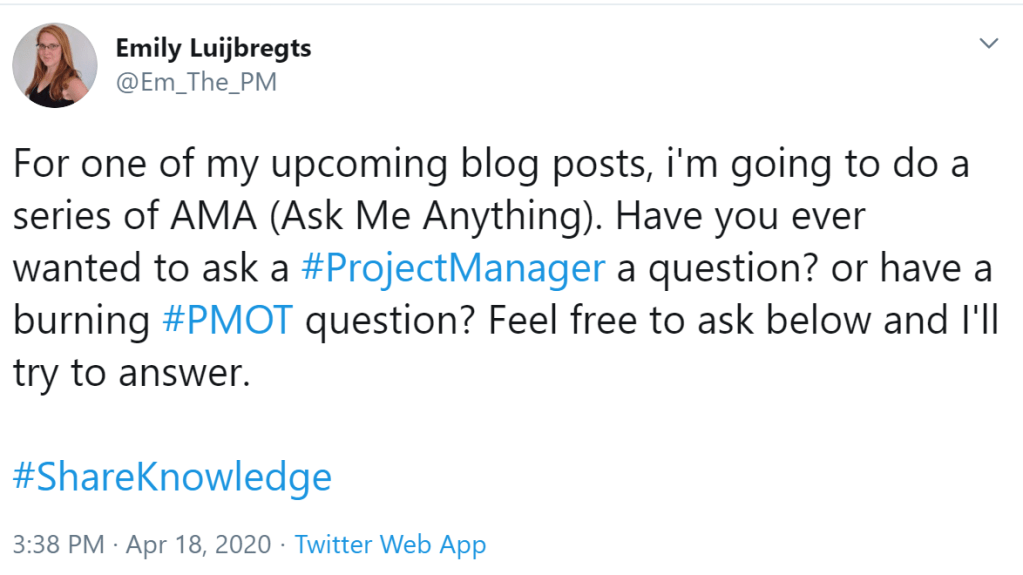Click the 3:38 PM timestamp
This screenshot has width=1023, height=575.
click(58, 545)
